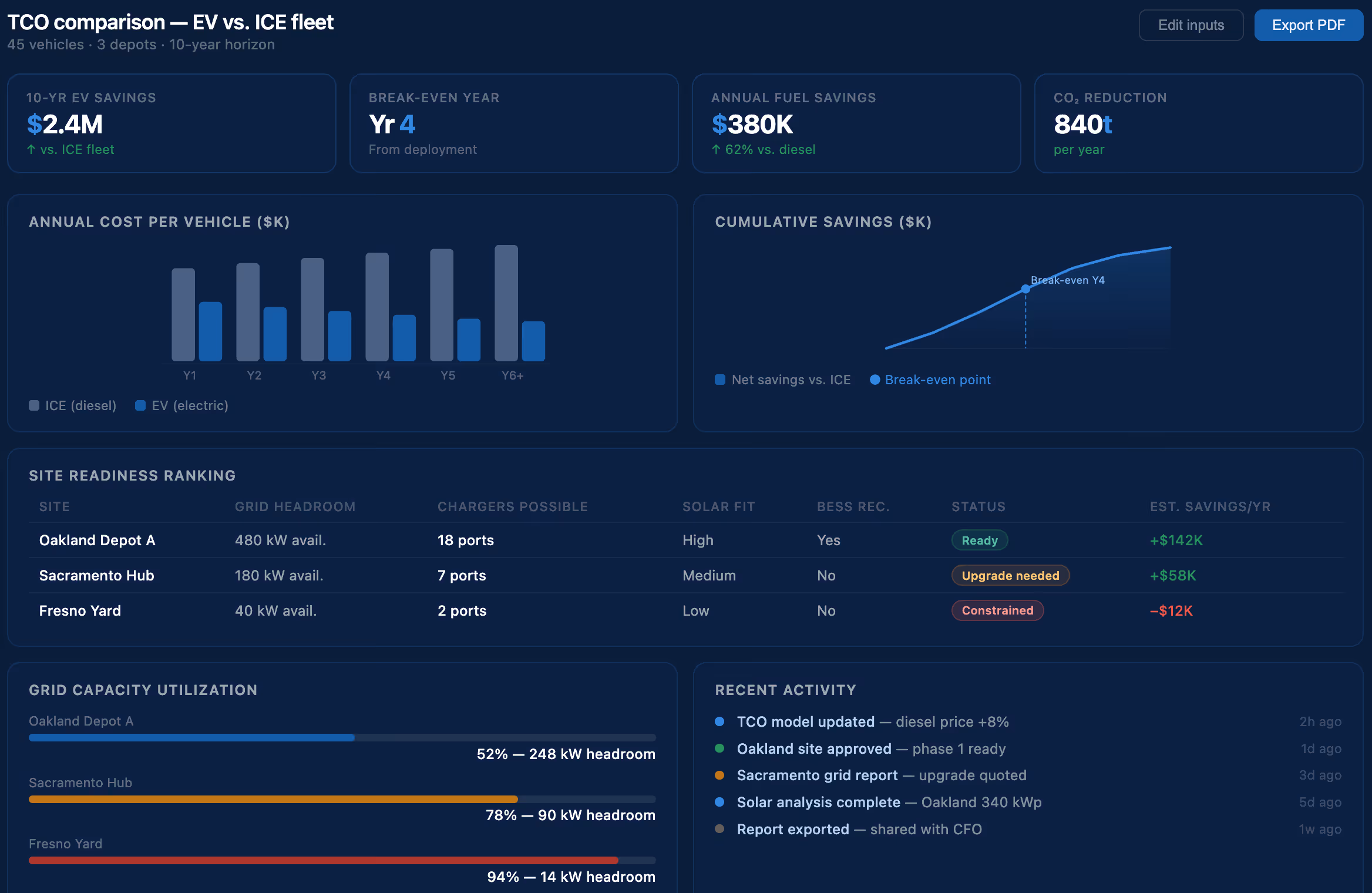Click the Break-even point legend dot
Screen dimensions: 1372x893
coord(875,380)
